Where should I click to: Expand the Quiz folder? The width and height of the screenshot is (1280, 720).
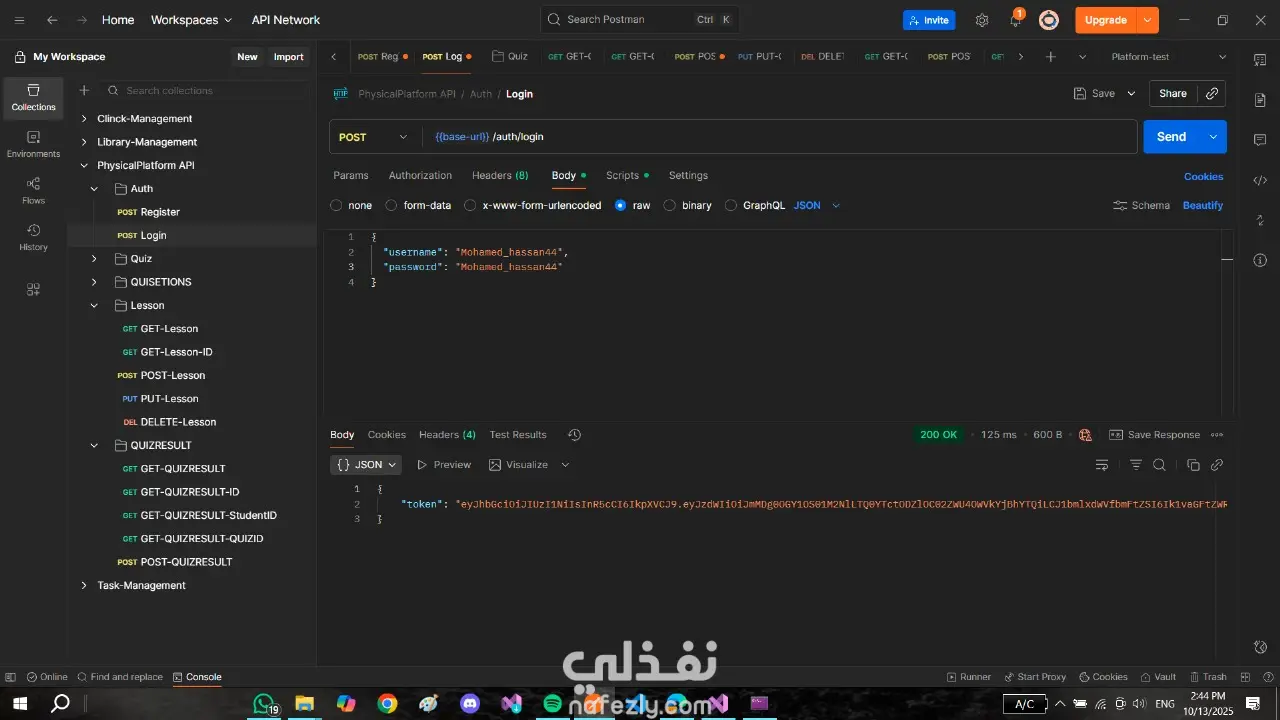point(94,259)
